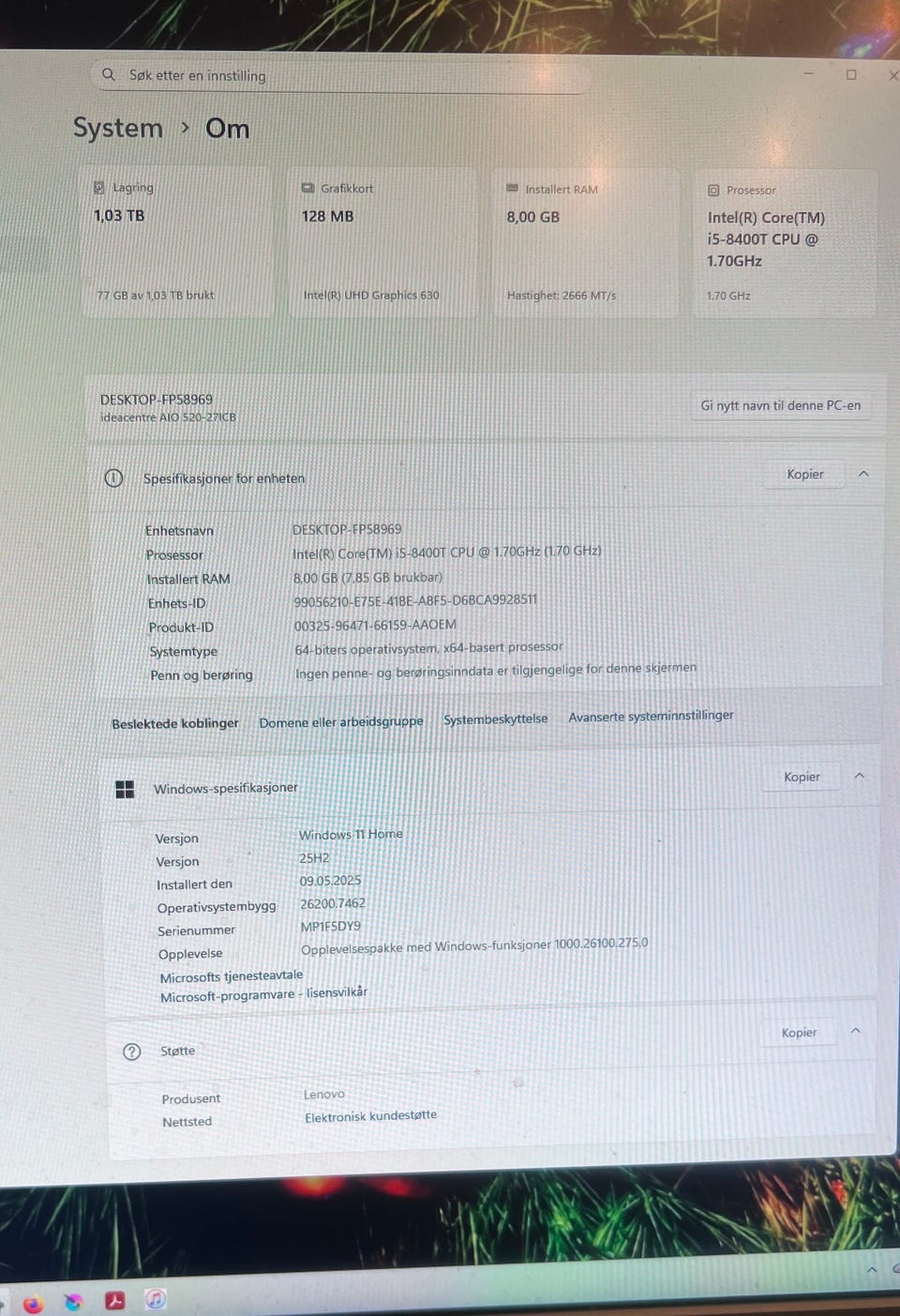
Task: Select Opplevelsespakke value text
Action: pyautogui.click(x=474, y=946)
